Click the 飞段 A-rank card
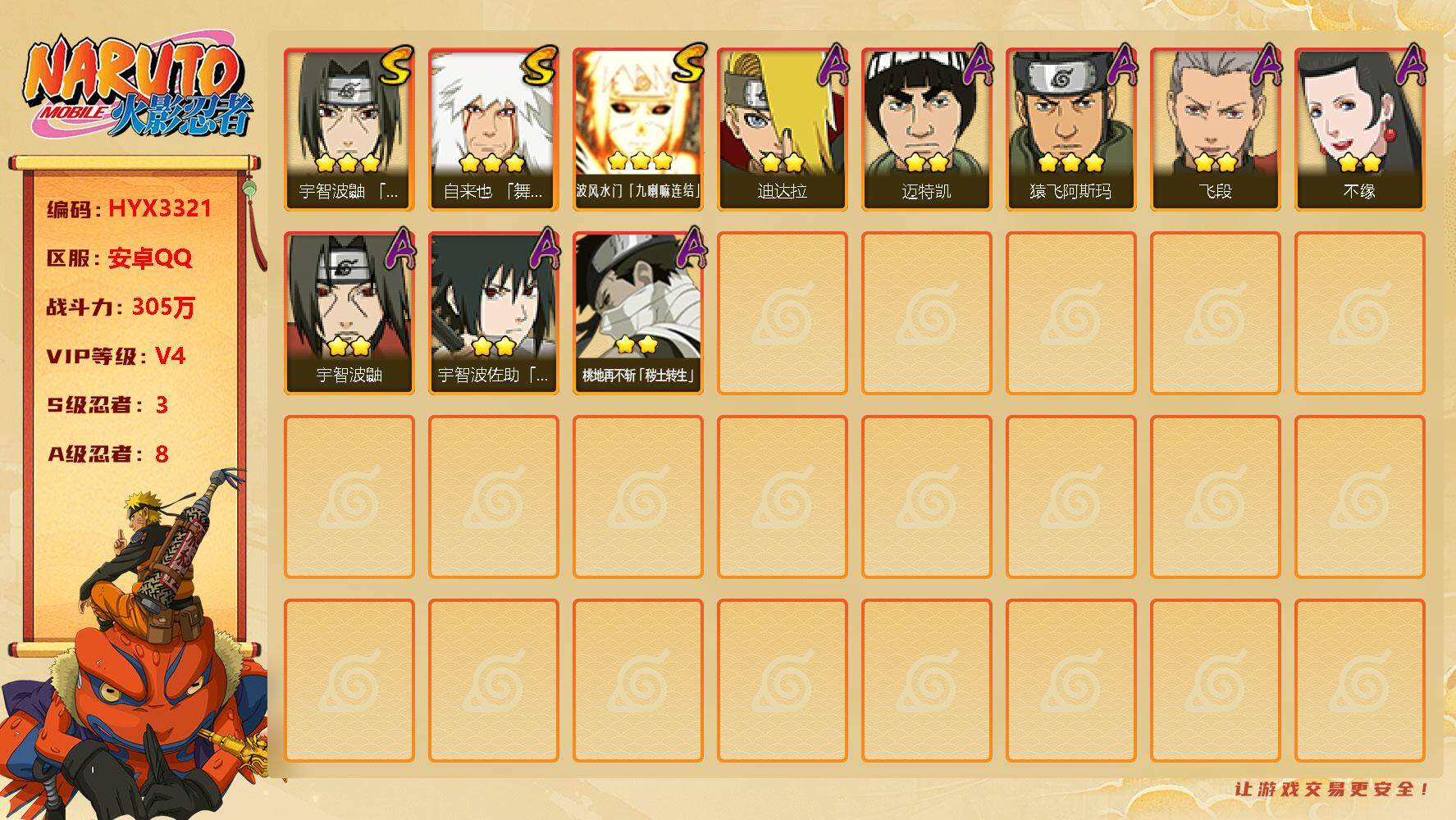 tap(1216, 130)
